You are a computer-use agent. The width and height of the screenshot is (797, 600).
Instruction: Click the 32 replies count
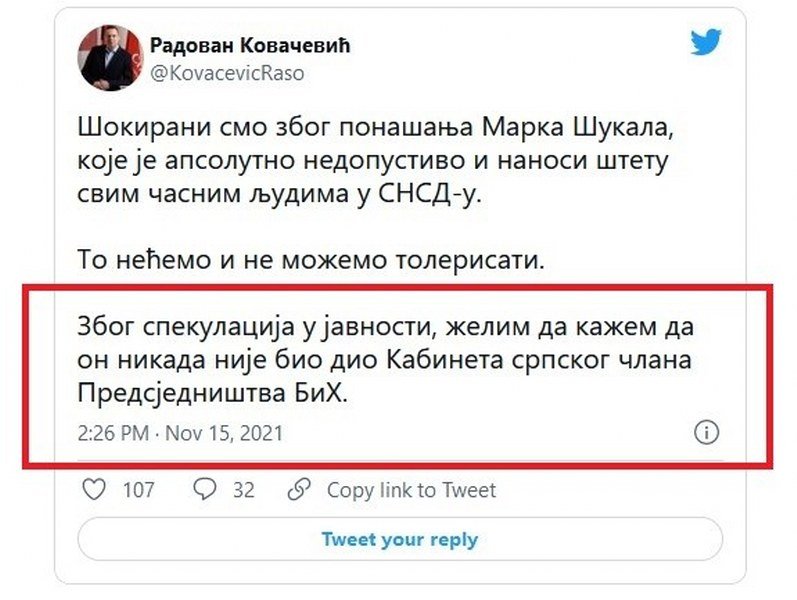tap(243, 490)
